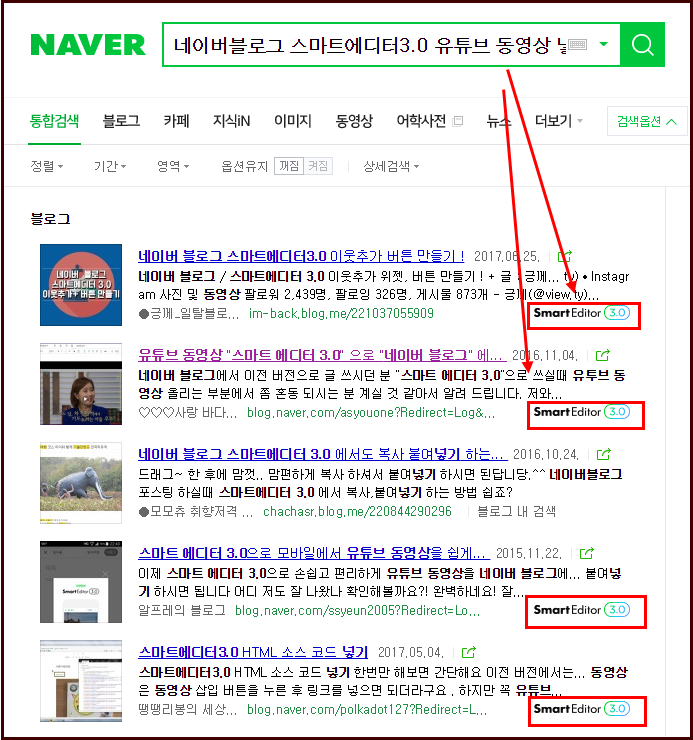Open the 영역 area dropdown
Viewport: 693px width, 740px height.
[173, 166]
